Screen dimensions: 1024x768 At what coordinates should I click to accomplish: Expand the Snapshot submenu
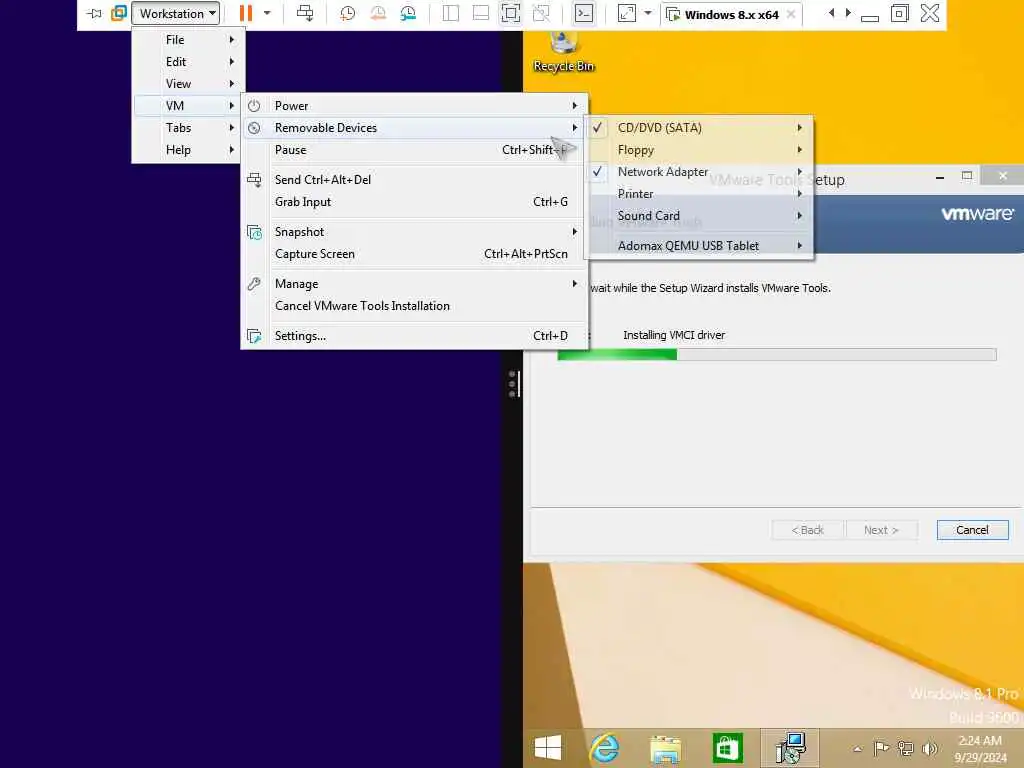[x=414, y=232]
